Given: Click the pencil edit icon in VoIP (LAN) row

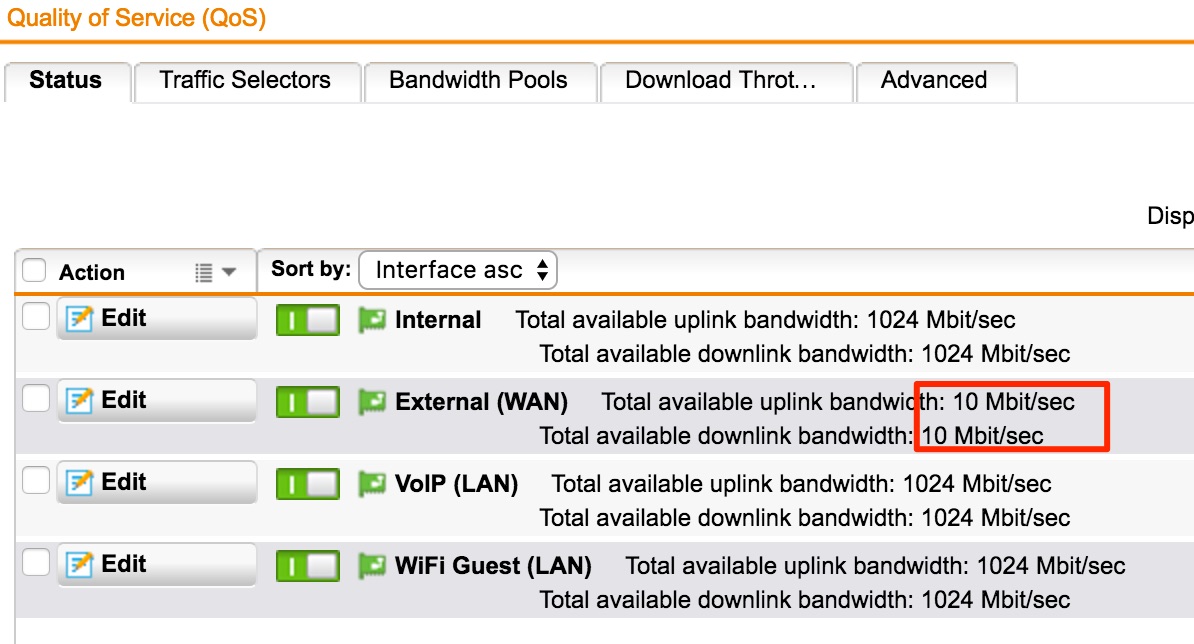Looking at the screenshot, I should click(x=79, y=483).
